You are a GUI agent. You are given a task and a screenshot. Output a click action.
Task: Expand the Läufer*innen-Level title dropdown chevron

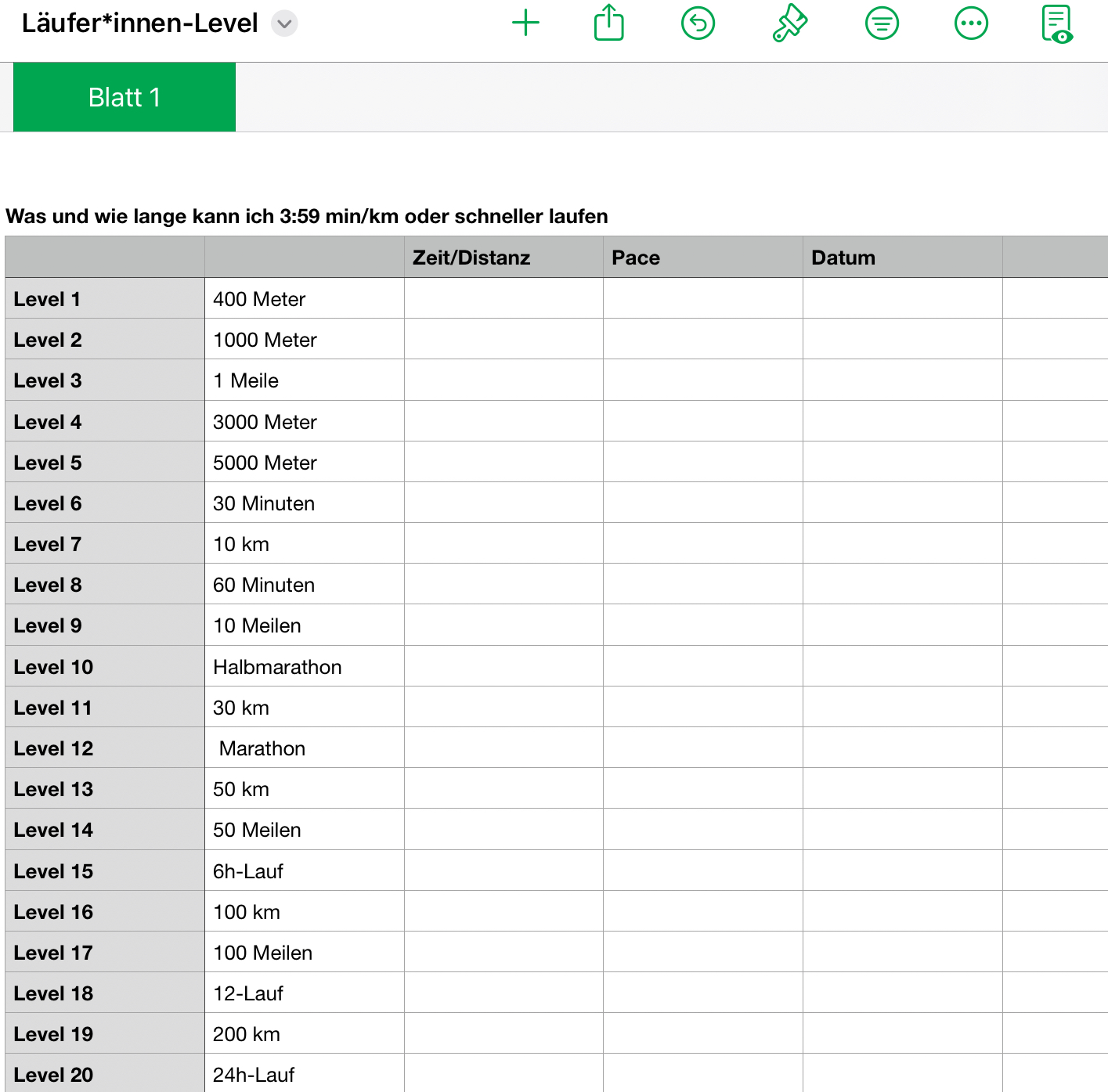284,23
